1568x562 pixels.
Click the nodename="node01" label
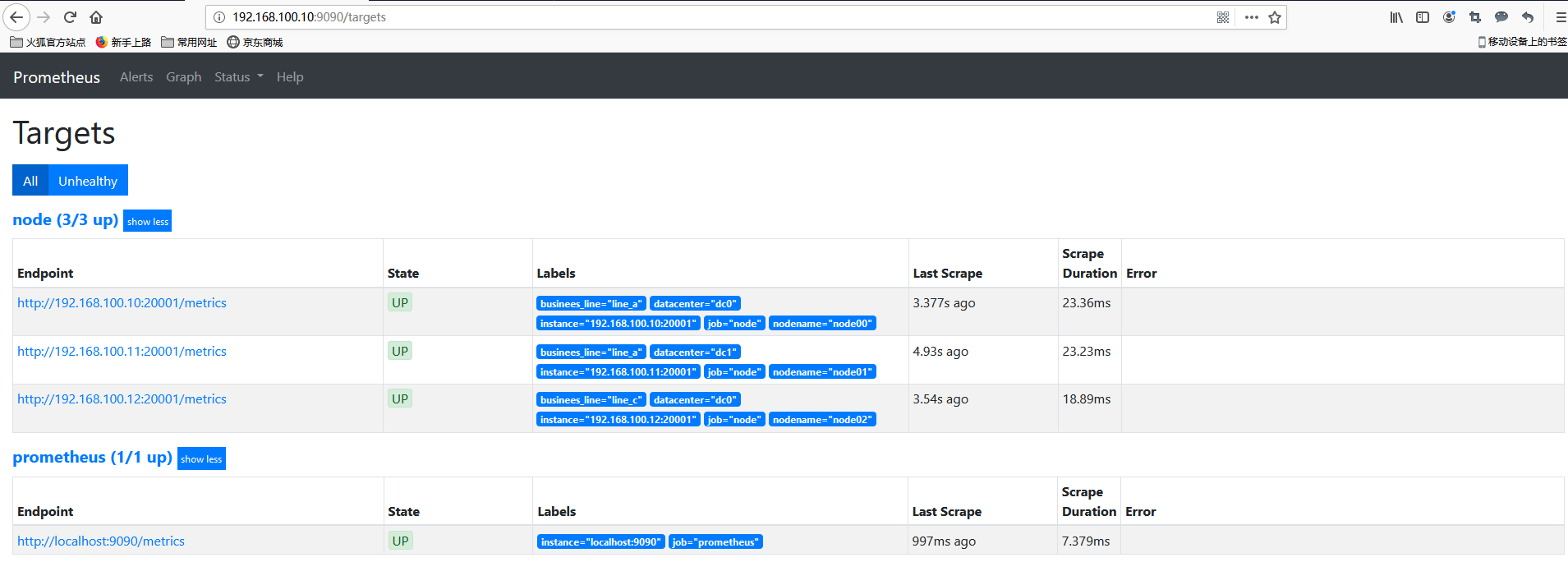[822, 372]
